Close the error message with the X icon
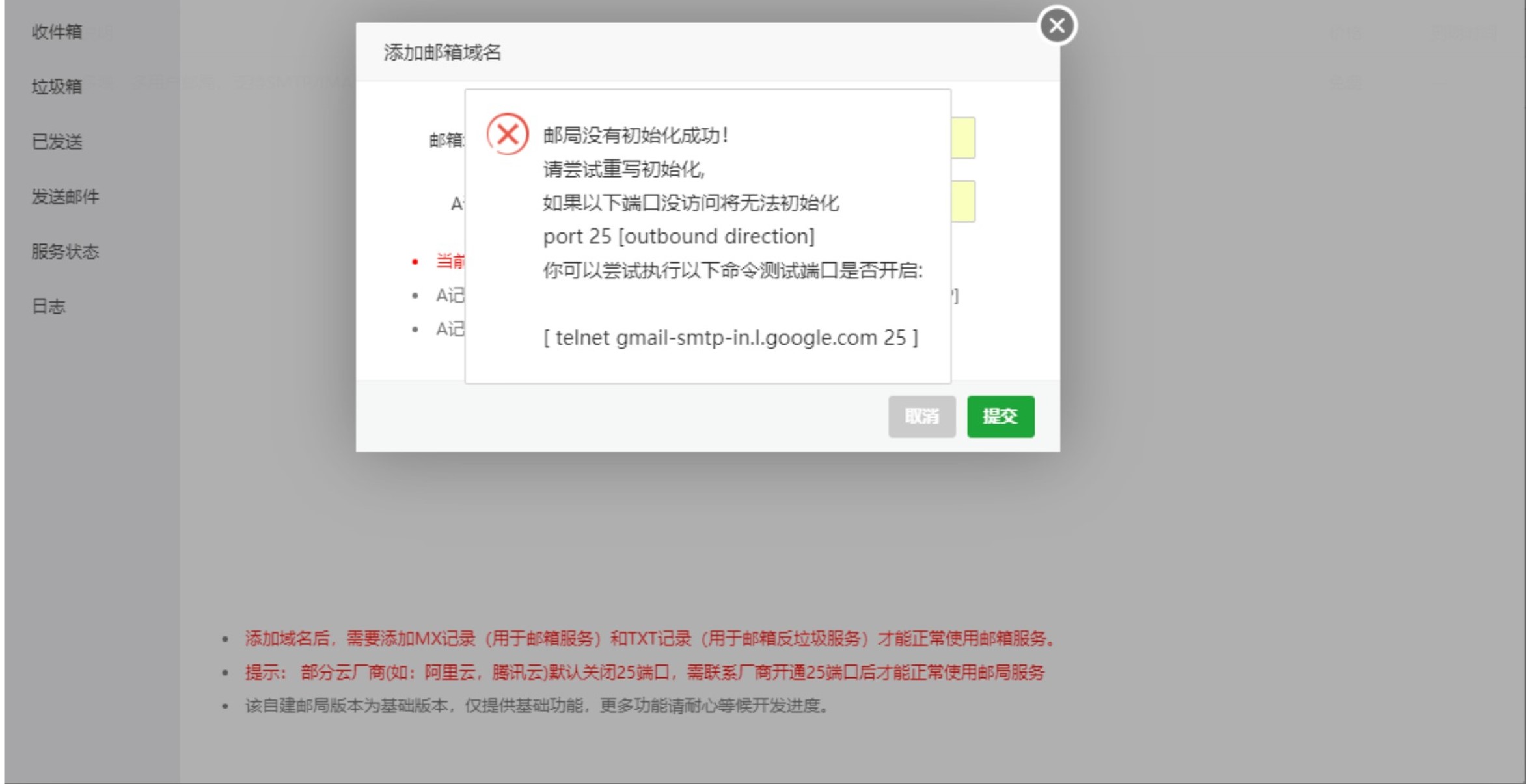 [x=1057, y=25]
